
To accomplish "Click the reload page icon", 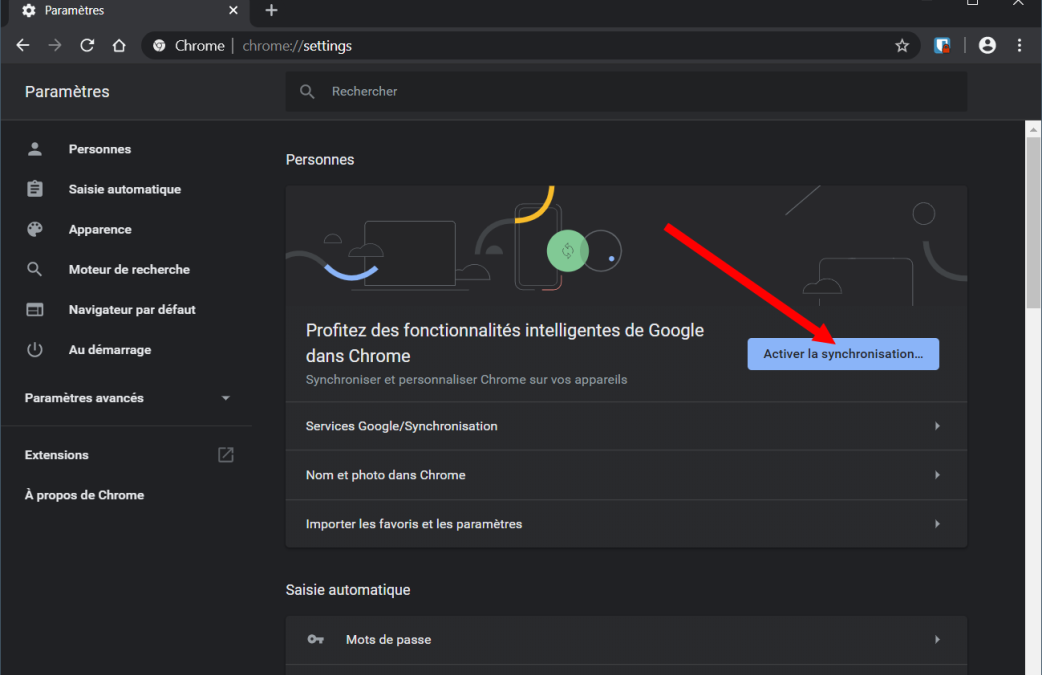I will (87, 46).
